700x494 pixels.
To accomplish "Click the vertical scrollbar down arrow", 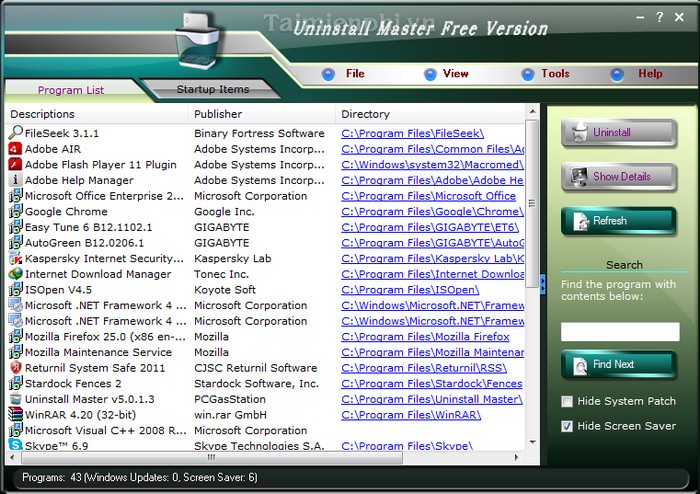I will point(532,442).
